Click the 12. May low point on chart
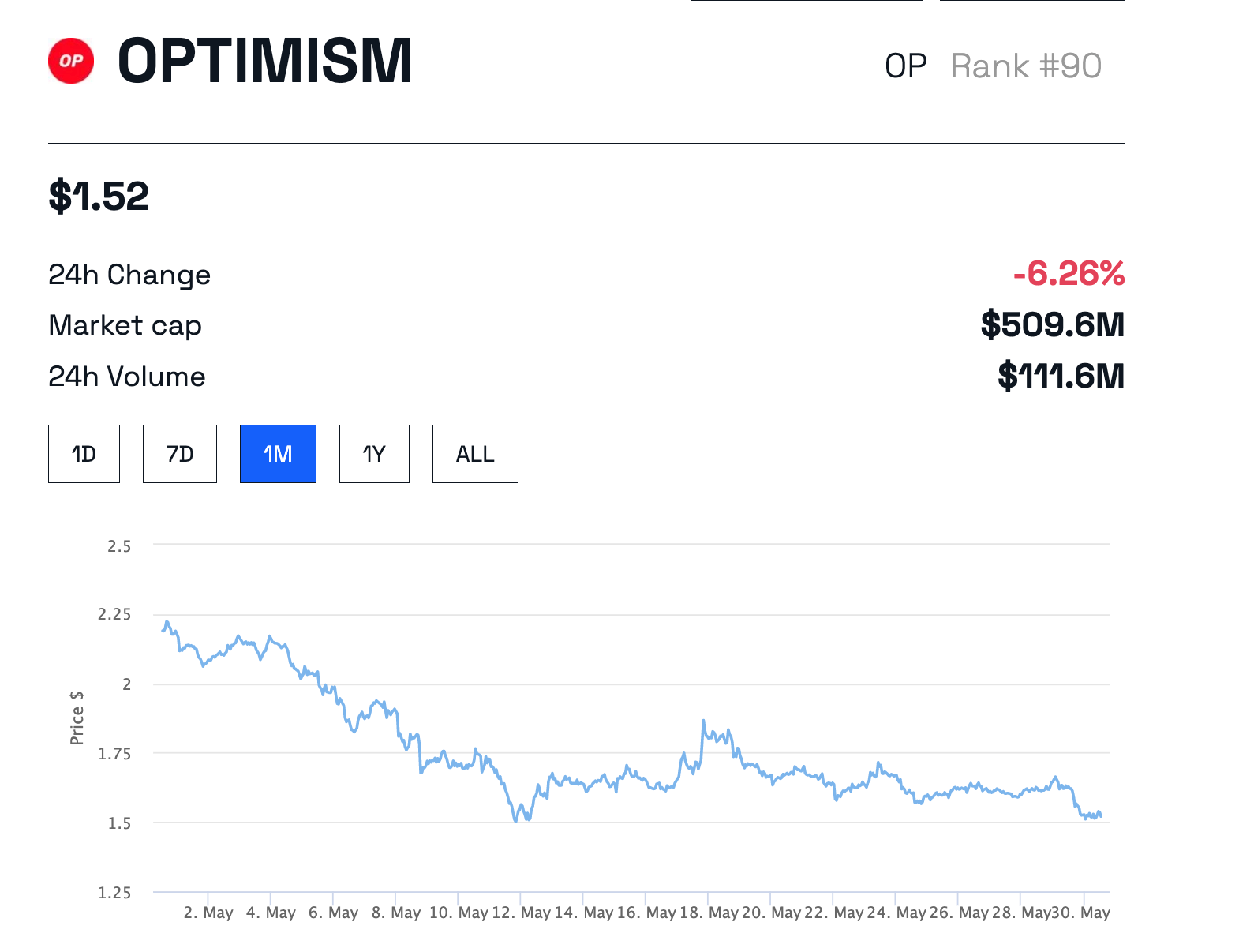The image size is (1239, 952). [x=516, y=820]
